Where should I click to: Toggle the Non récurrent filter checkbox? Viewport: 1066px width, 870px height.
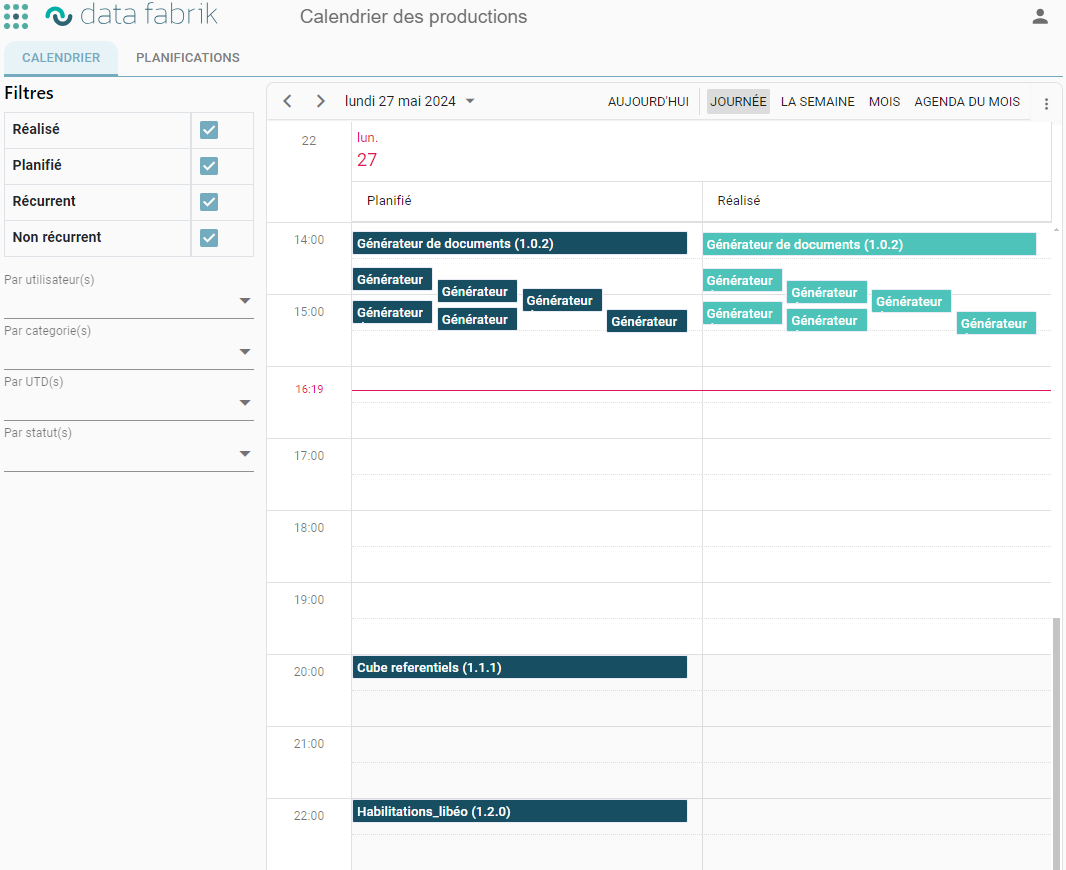tap(209, 238)
